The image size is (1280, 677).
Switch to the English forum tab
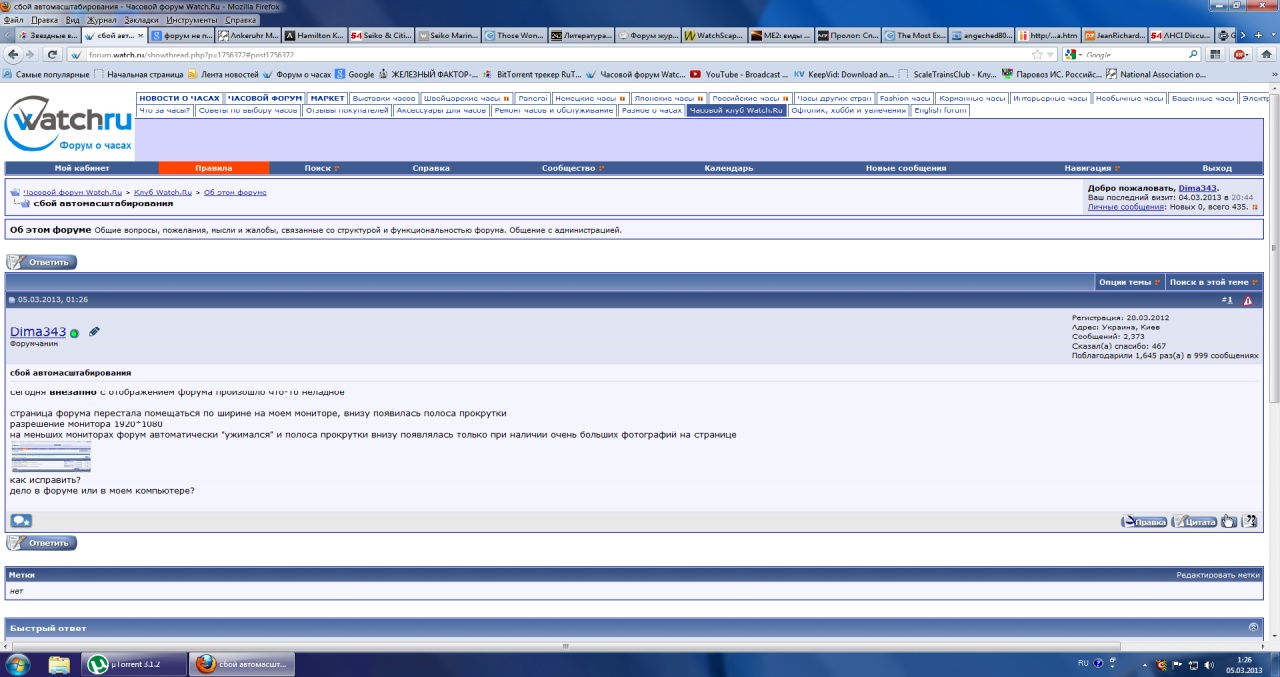(940, 110)
